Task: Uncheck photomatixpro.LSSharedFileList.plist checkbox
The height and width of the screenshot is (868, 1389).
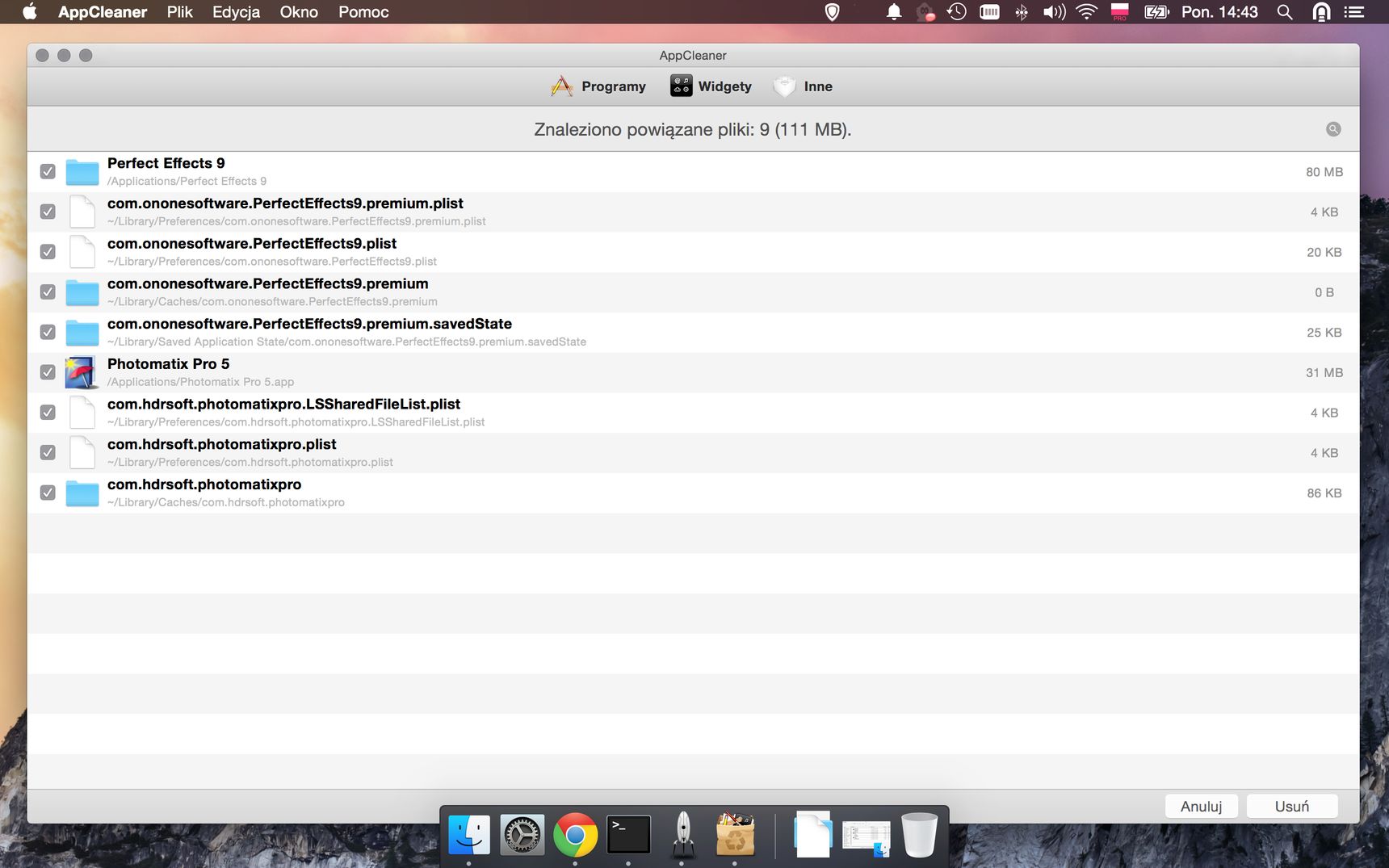Action: [x=48, y=413]
